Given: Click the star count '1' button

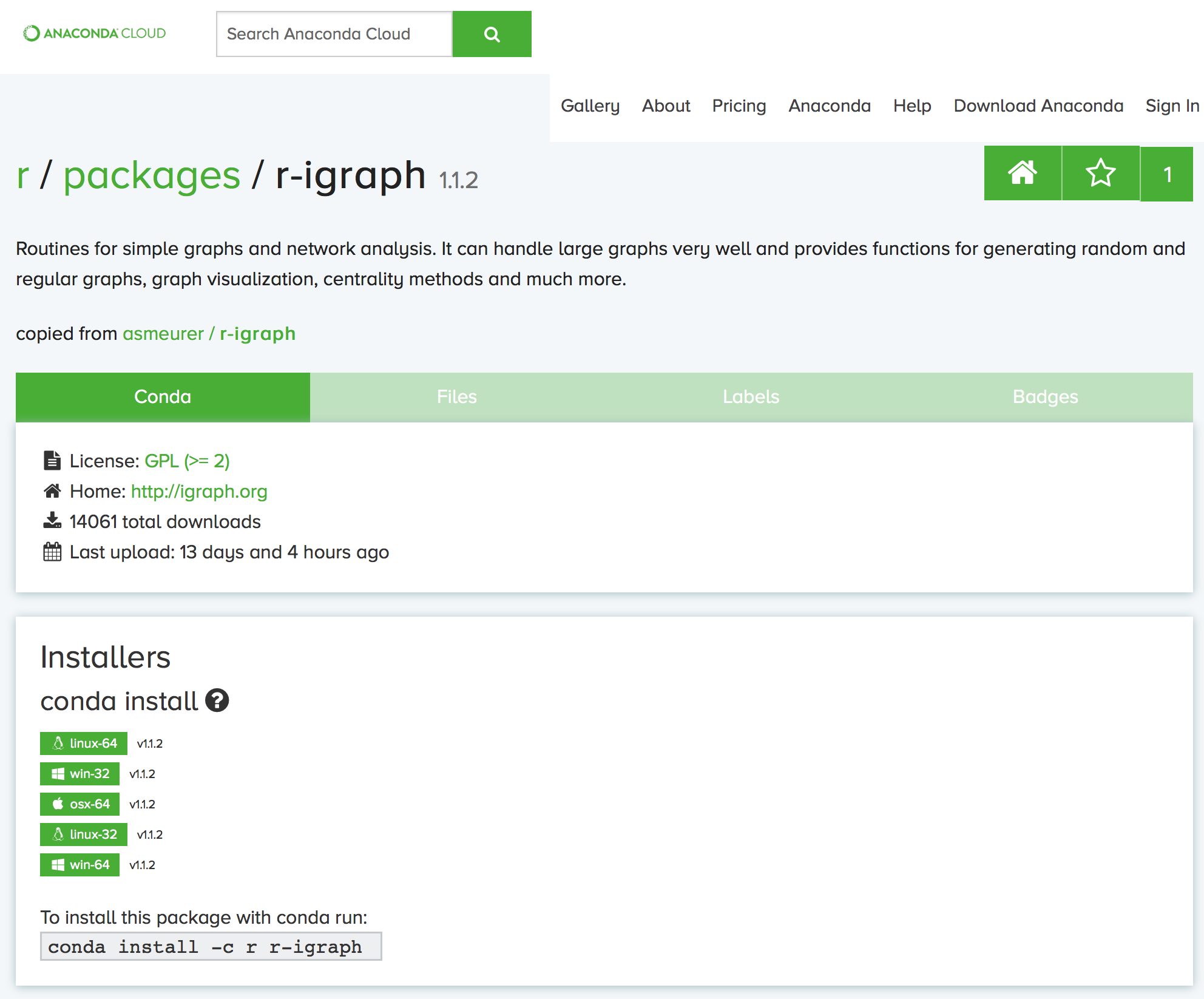Looking at the screenshot, I should tap(1167, 174).
